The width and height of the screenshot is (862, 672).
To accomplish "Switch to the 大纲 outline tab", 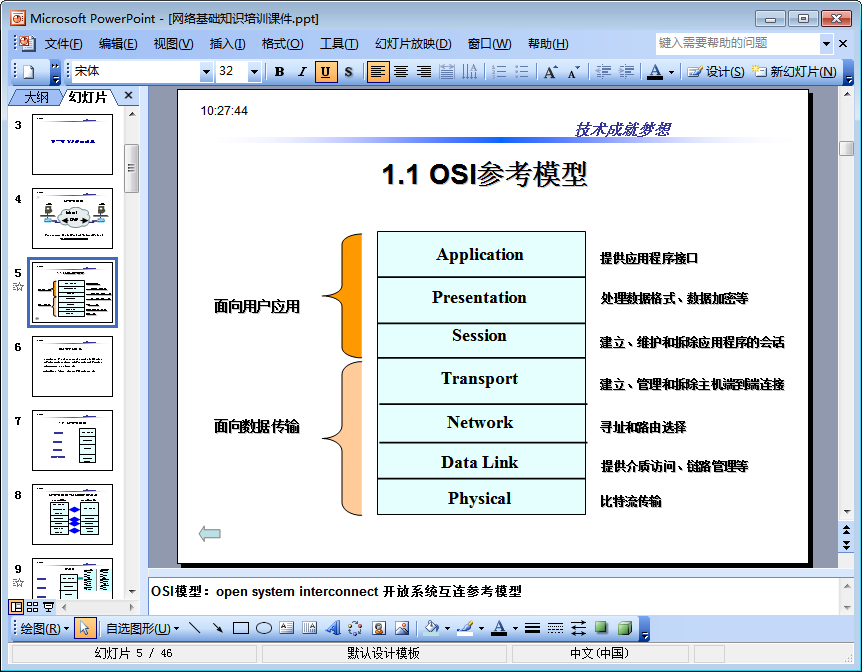I will point(36,97).
